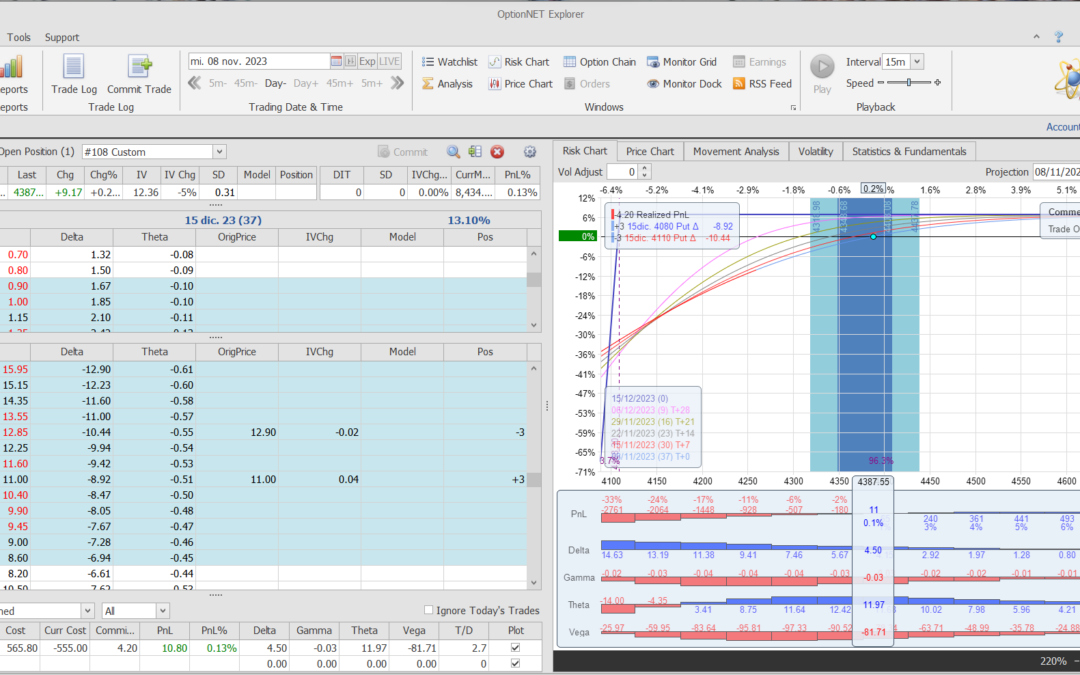Switch to the Movement Analysis tab
This screenshot has height=675, width=1080.
click(736, 152)
